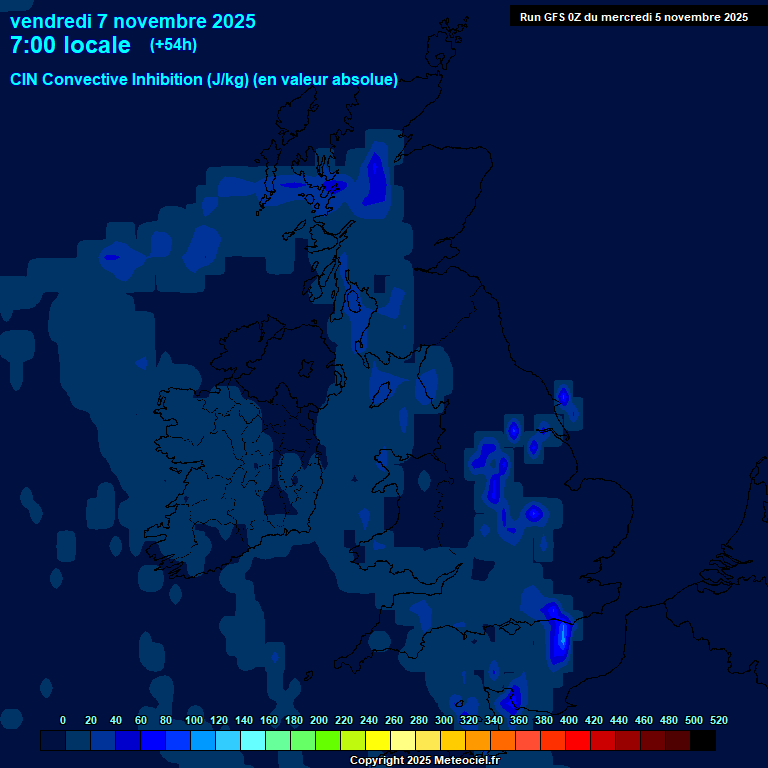
Task: Click the (+54h) forecast offset label
Action: tap(173, 45)
